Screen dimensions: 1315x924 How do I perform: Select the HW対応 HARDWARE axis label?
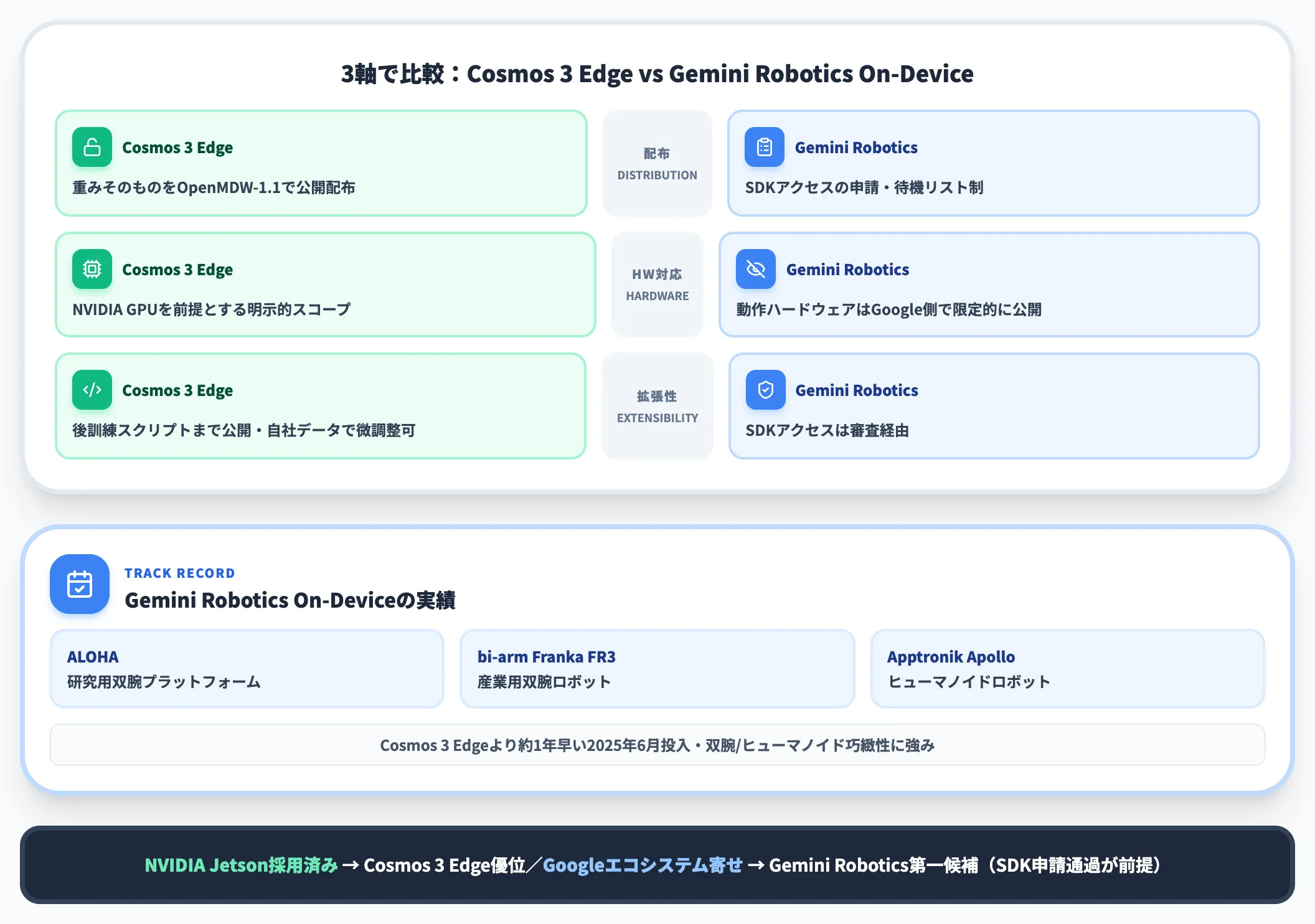coord(657,285)
